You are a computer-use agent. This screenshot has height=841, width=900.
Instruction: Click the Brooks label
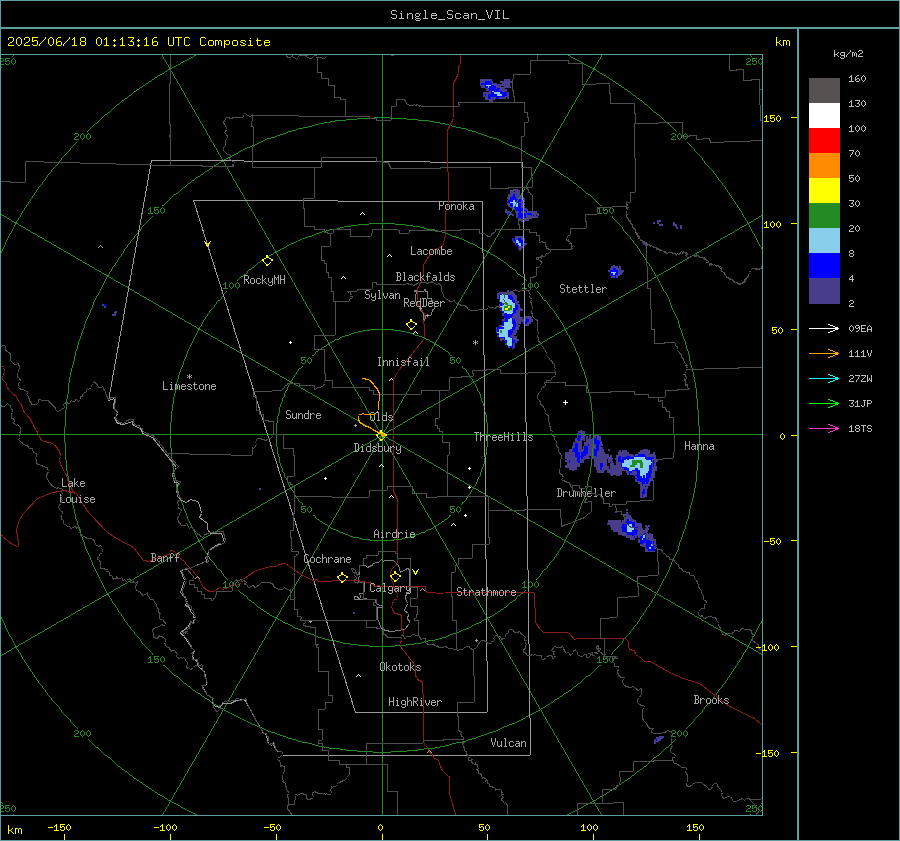point(711,700)
